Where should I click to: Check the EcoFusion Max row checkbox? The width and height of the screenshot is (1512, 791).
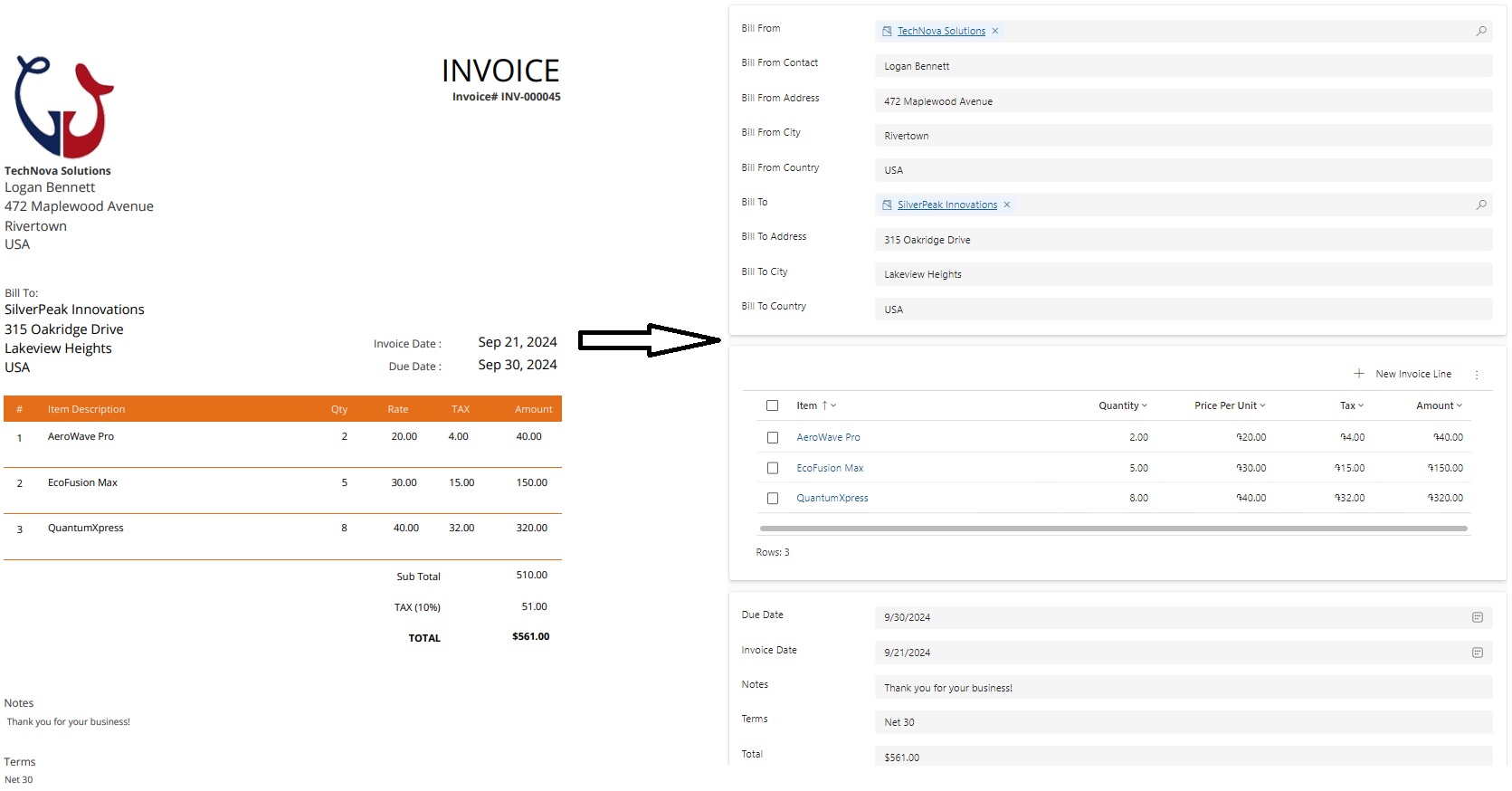(772, 468)
